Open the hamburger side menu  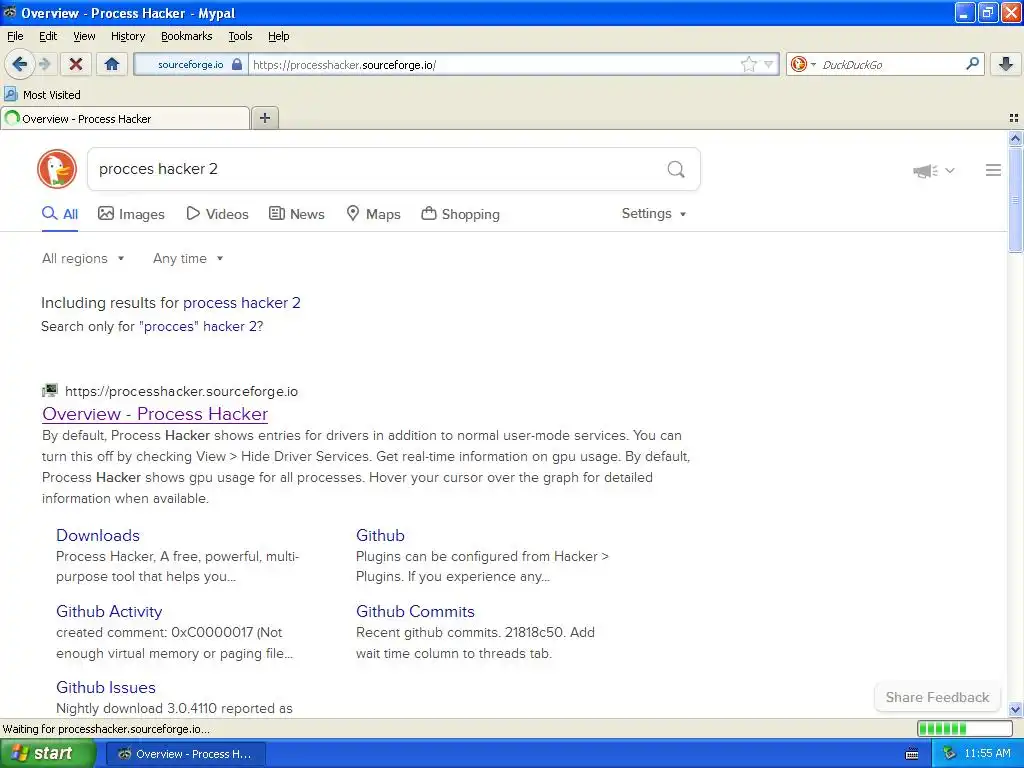(x=993, y=170)
